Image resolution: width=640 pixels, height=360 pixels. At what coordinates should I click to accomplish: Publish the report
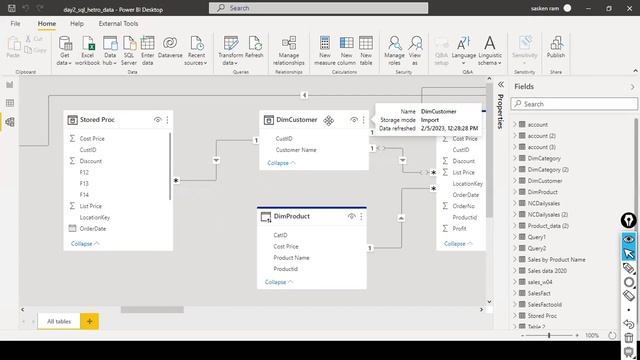556,47
